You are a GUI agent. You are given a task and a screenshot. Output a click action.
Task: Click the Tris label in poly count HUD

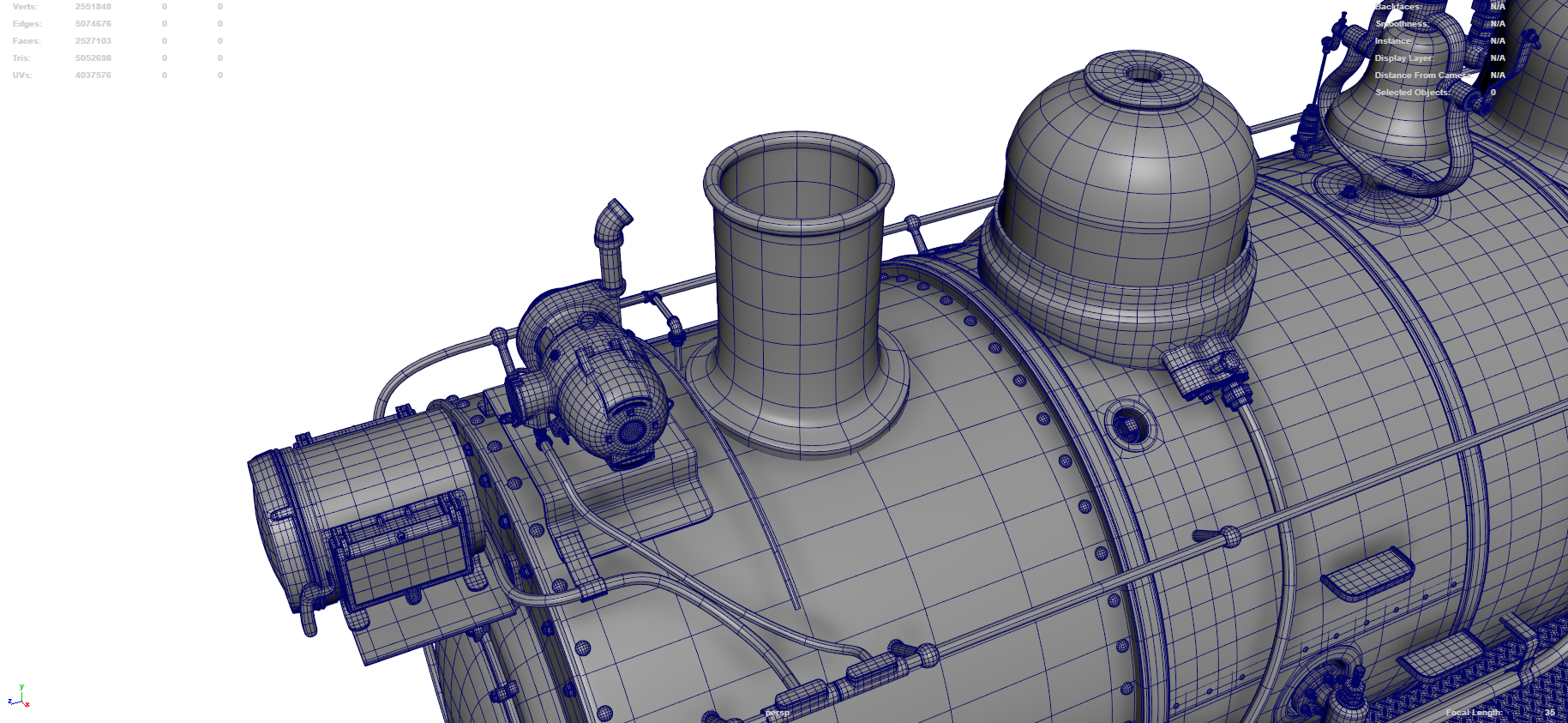pyautogui.click(x=21, y=58)
